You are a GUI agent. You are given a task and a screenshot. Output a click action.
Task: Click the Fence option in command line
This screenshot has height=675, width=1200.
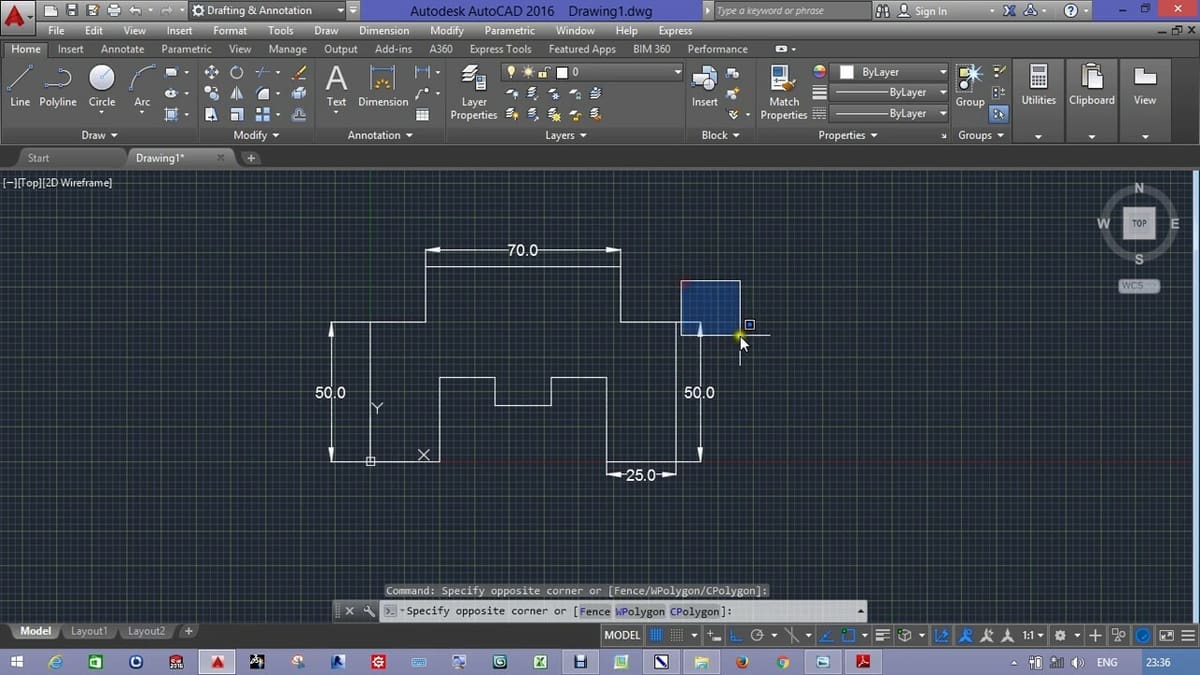click(x=595, y=611)
